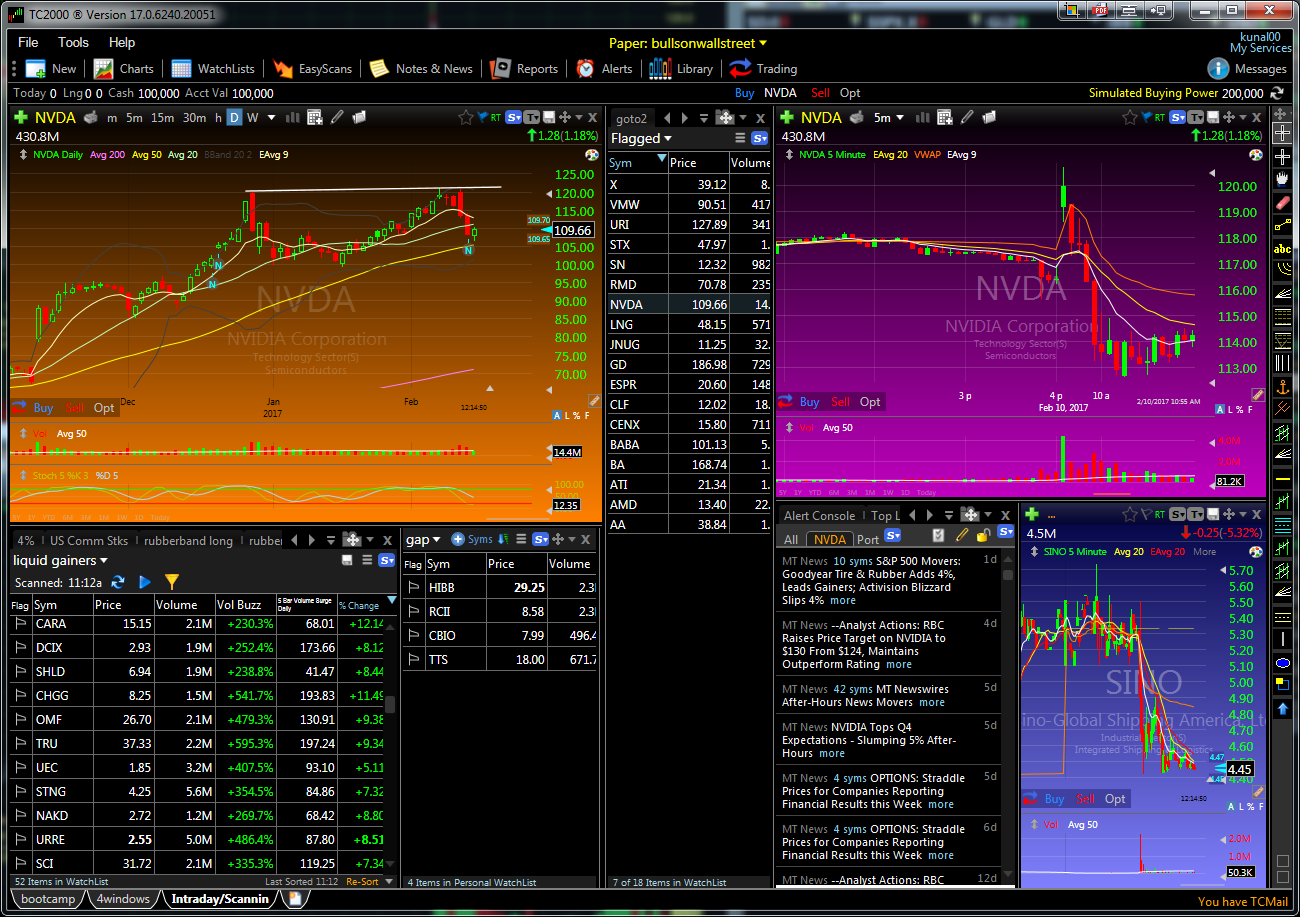
Task: Open Notes & News from toolbar
Action: pyautogui.click(x=421, y=69)
